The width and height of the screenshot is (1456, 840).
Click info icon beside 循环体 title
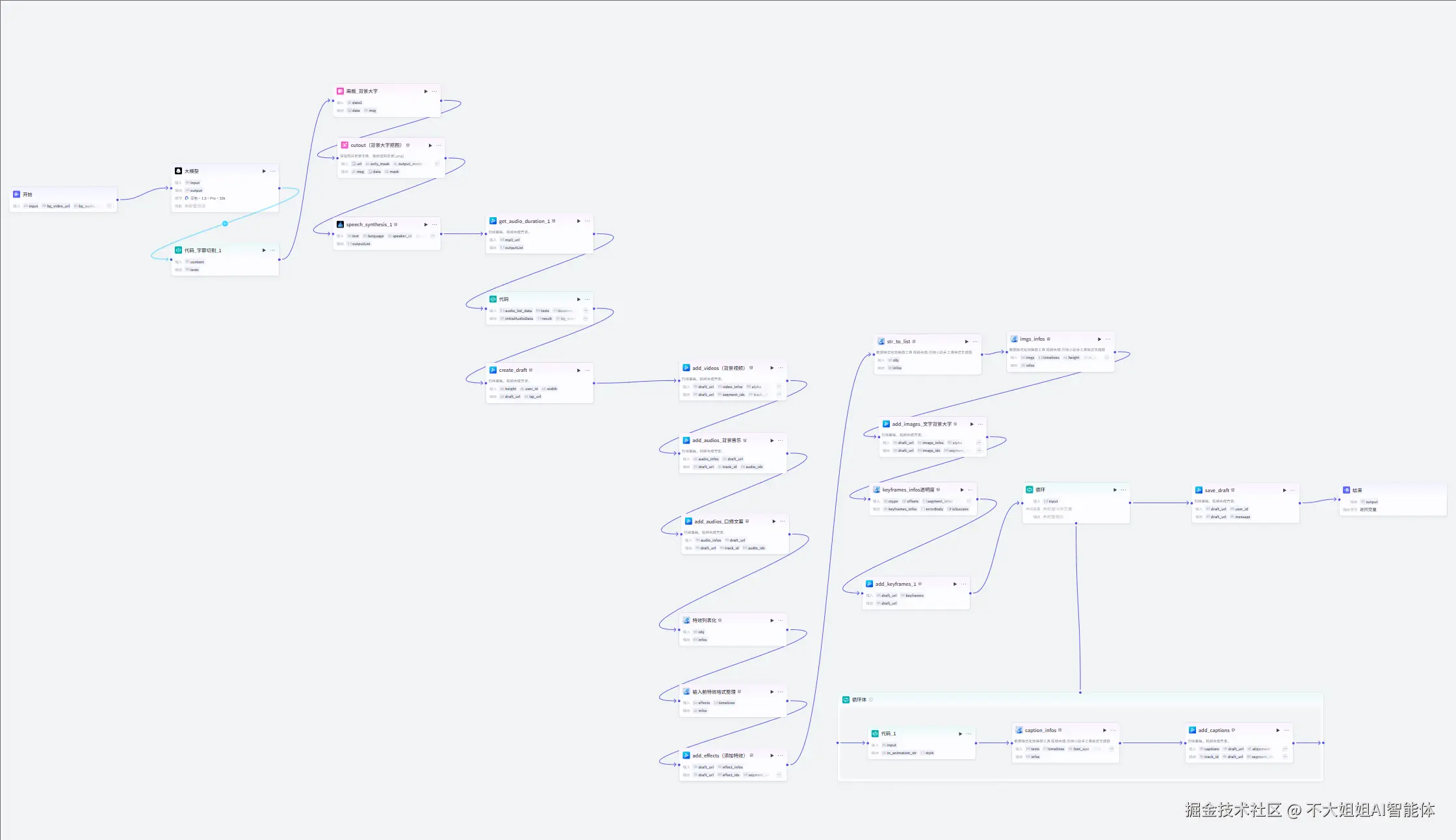[x=871, y=700]
